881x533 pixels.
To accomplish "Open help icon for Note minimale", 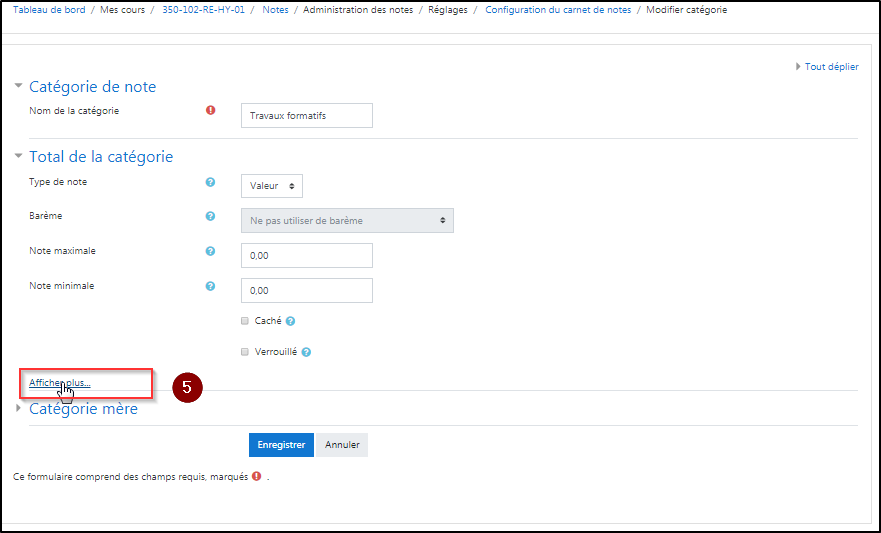I will coord(210,286).
